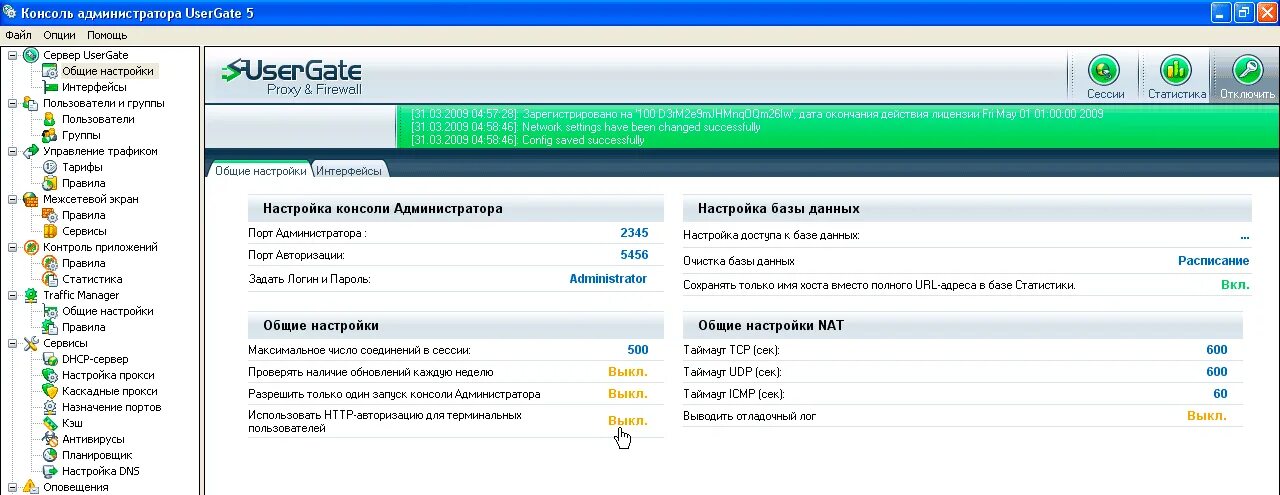This screenshot has height=495, width=1280.
Task: Click the Настройка прокси shield icon
Action: click(x=50, y=375)
